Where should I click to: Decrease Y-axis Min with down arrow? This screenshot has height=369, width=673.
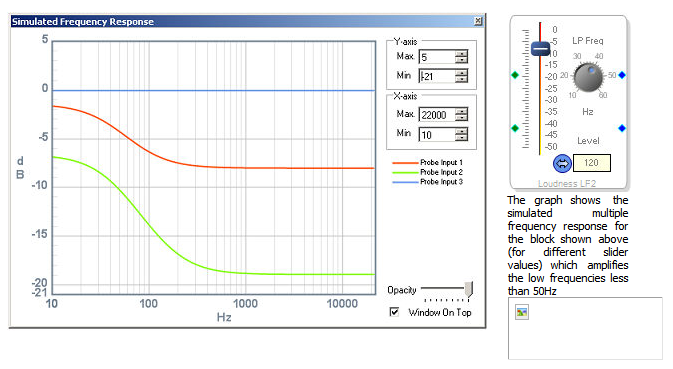pyautogui.click(x=461, y=79)
